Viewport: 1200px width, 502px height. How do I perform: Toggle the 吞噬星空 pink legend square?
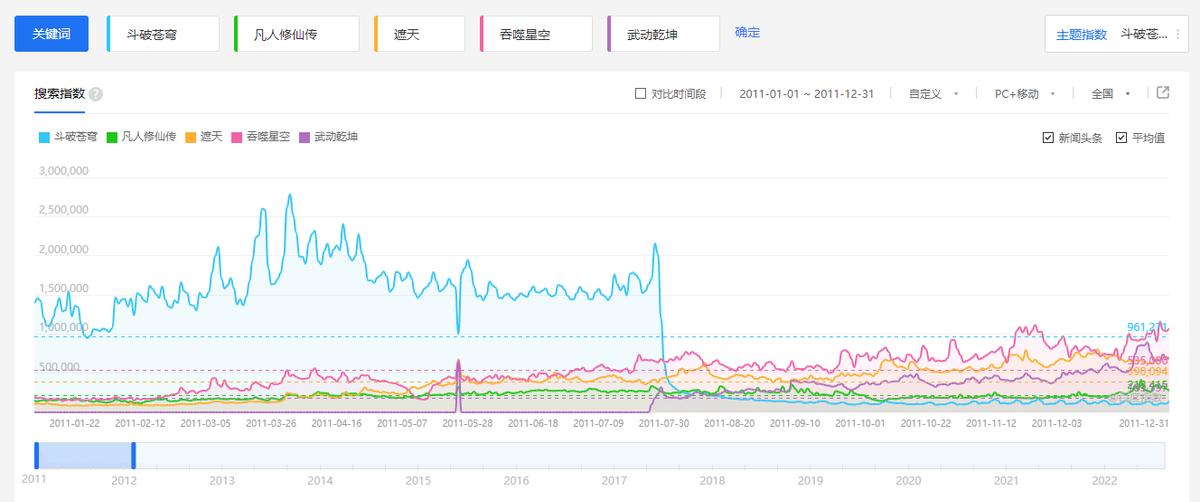[237, 137]
